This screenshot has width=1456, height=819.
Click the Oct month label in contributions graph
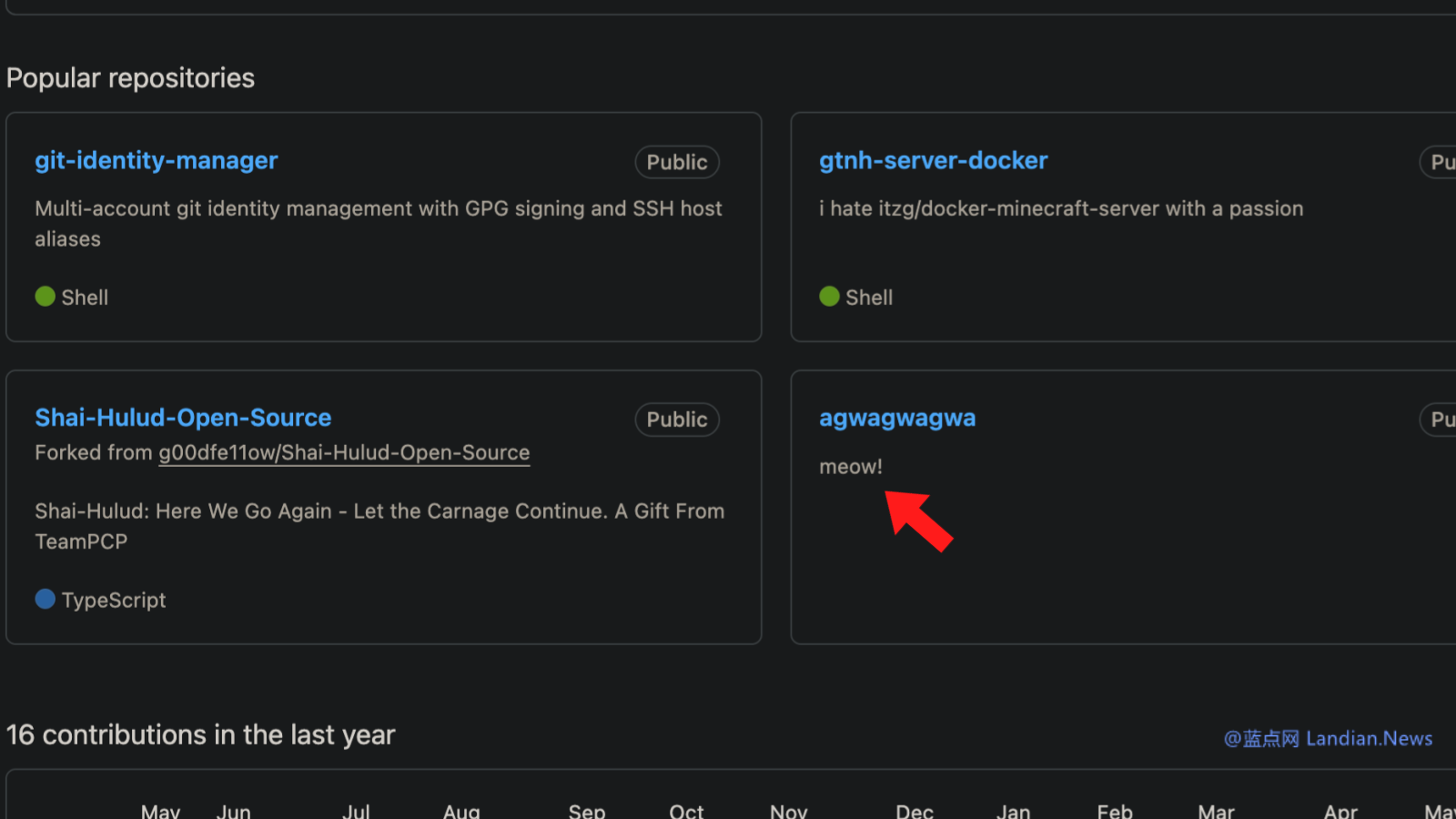pos(686,811)
